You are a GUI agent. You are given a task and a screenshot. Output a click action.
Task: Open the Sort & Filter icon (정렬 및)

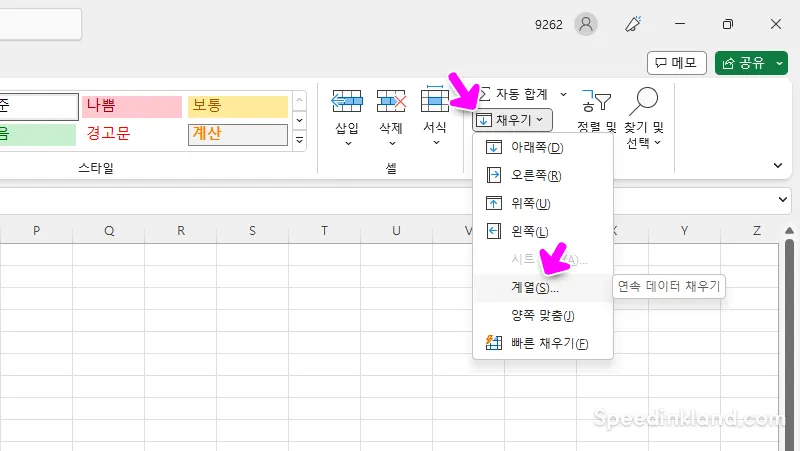pos(596,101)
